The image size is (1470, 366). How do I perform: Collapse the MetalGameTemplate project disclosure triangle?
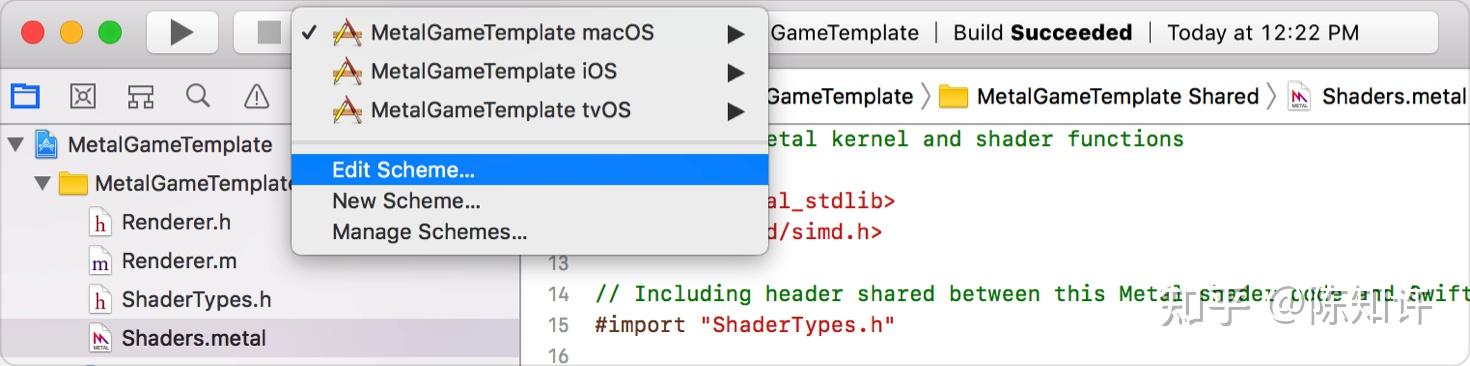tap(15, 145)
